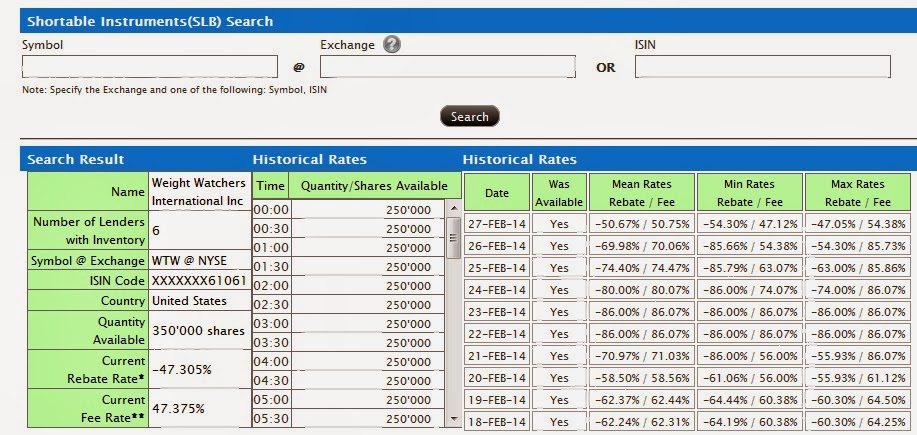Viewport: 917px width, 435px height.
Task: Click the Current Fee Rate value 47.375%
Action: click(x=200, y=408)
